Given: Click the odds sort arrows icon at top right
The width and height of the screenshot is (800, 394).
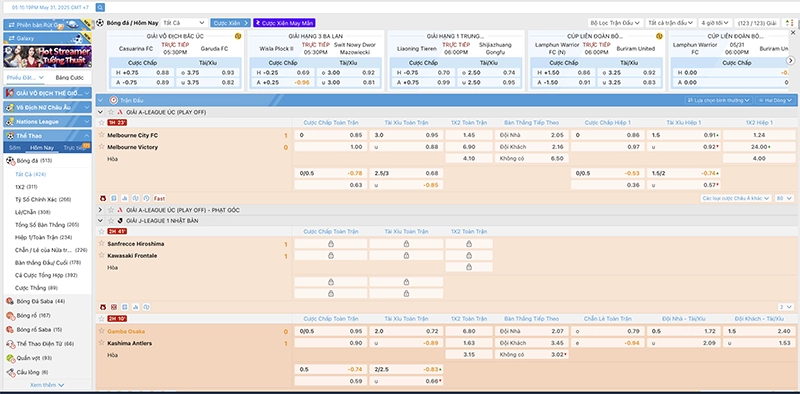Looking at the screenshot, I should click(x=790, y=23).
